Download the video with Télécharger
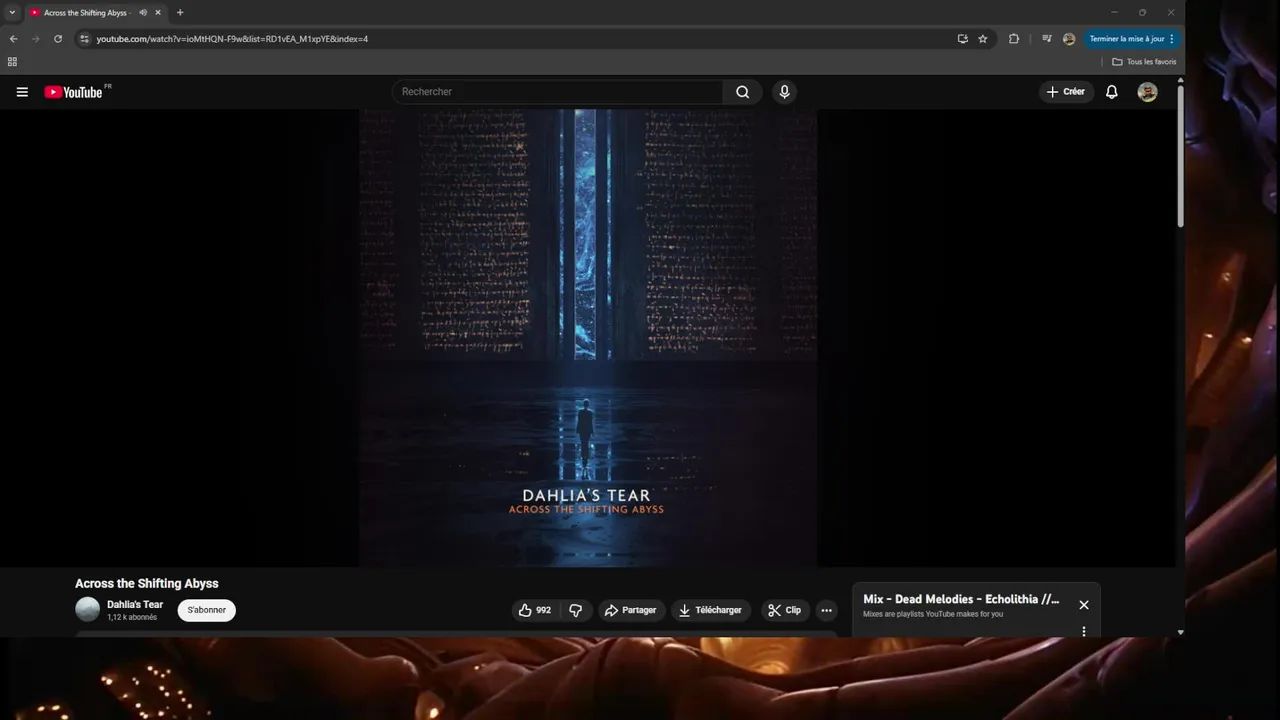This screenshot has width=1280, height=720. point(710,610)
